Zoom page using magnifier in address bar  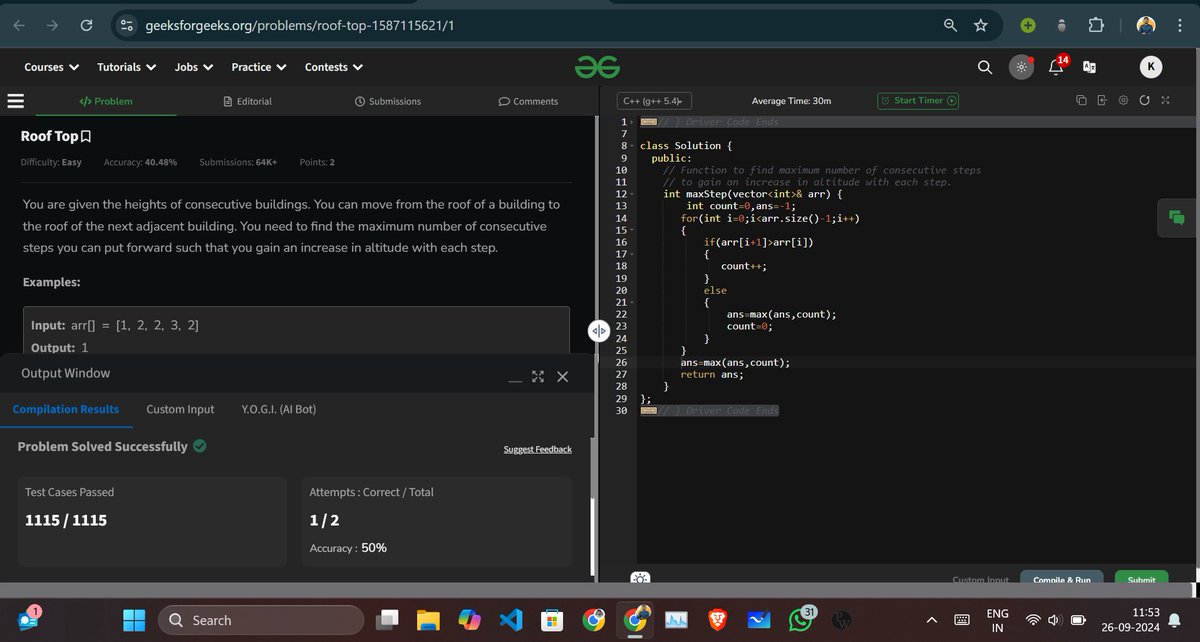pos(950,26)
